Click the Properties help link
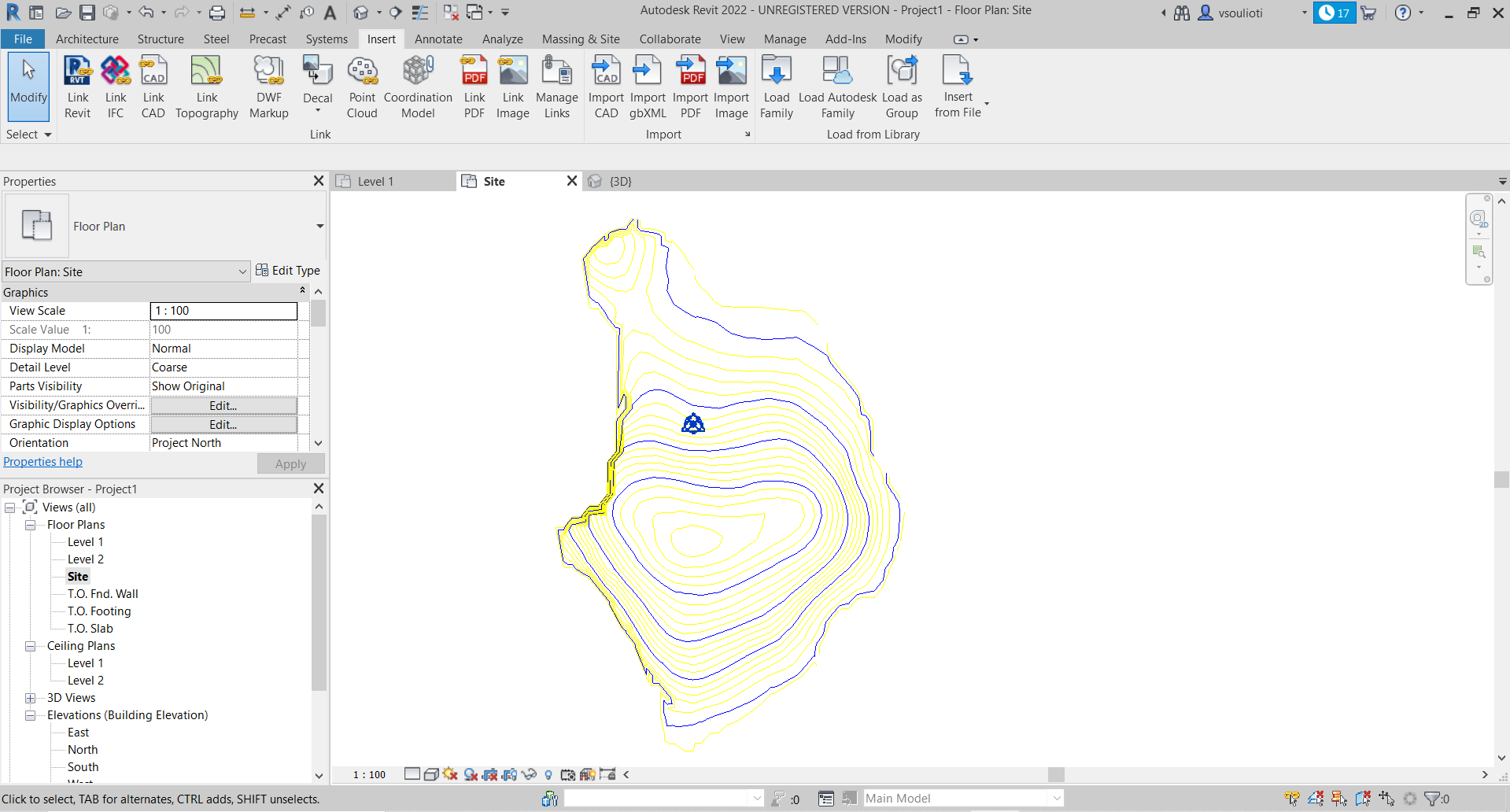Viewport: 1510px width, 812px height. pyautogui.click(x=42, y=462)
